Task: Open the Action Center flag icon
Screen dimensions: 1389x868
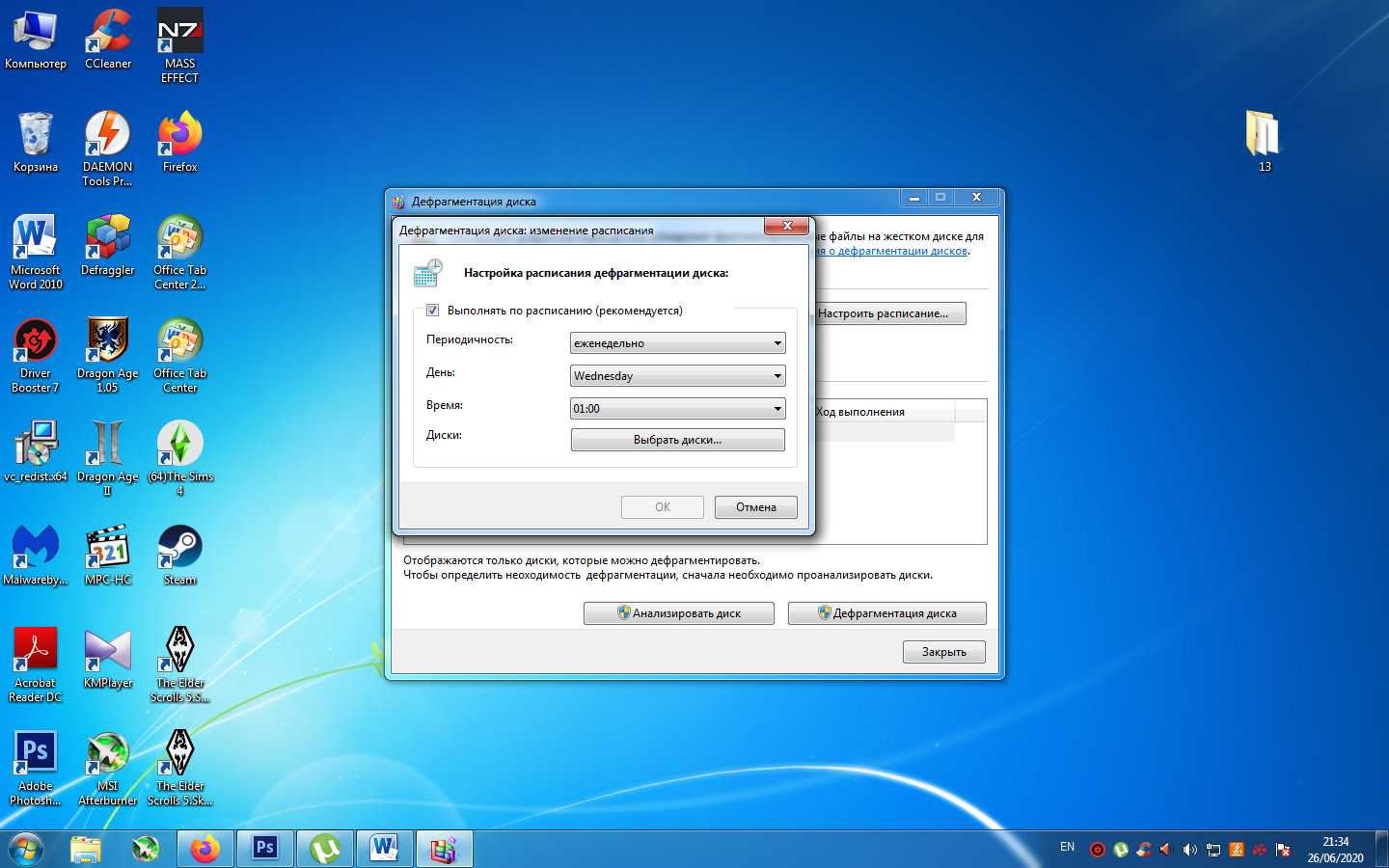Action: [1283, 850]
